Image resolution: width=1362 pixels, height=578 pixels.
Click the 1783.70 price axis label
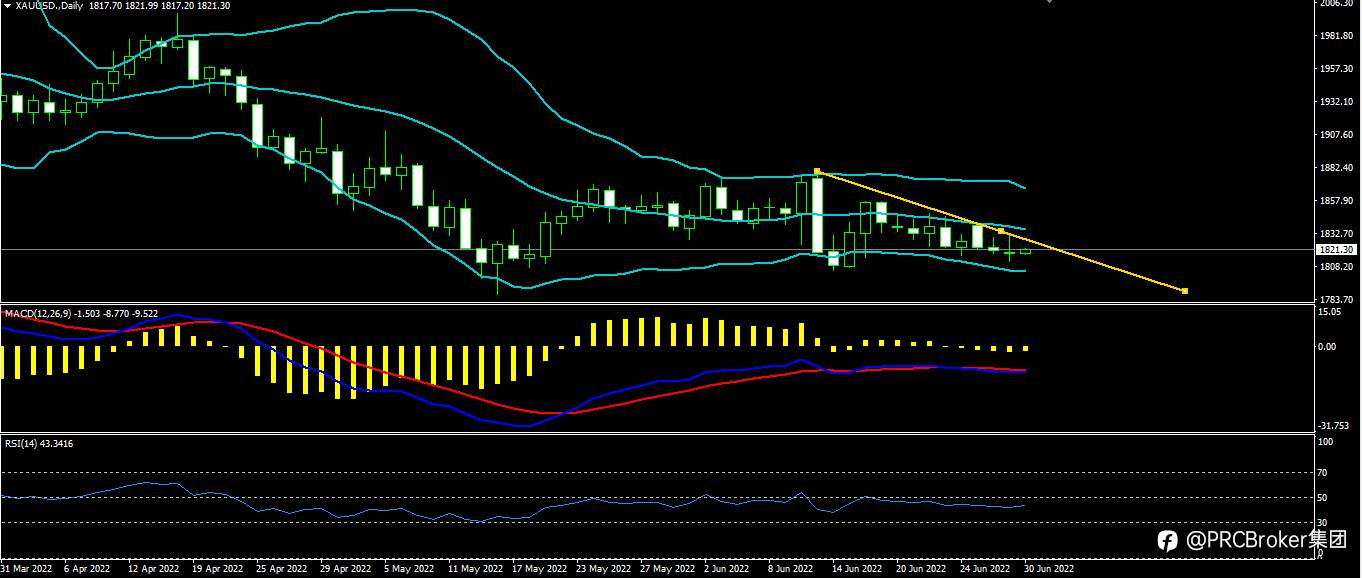tap(1336, 300)
